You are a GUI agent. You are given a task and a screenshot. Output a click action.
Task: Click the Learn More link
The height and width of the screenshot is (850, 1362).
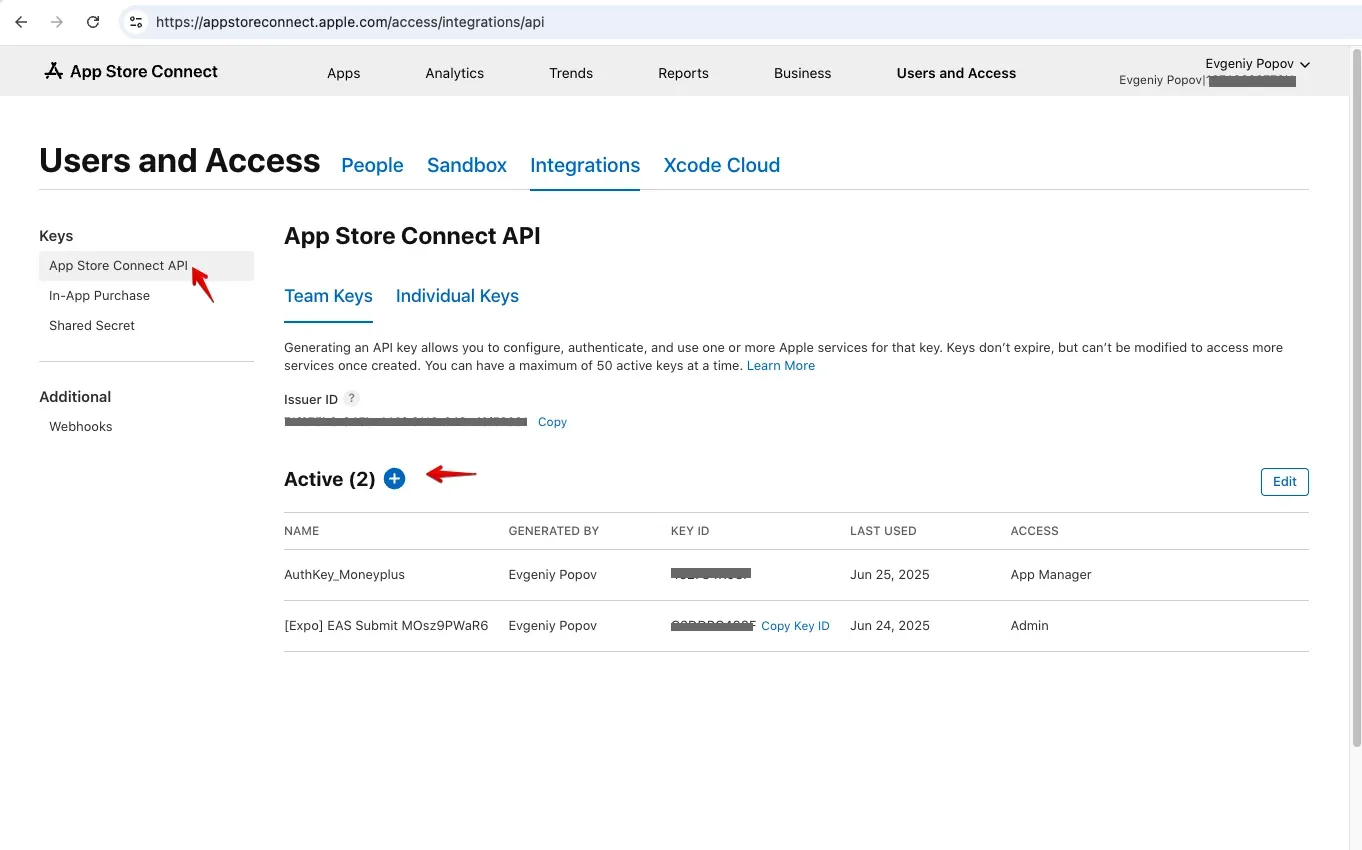[x=781, y=366]
